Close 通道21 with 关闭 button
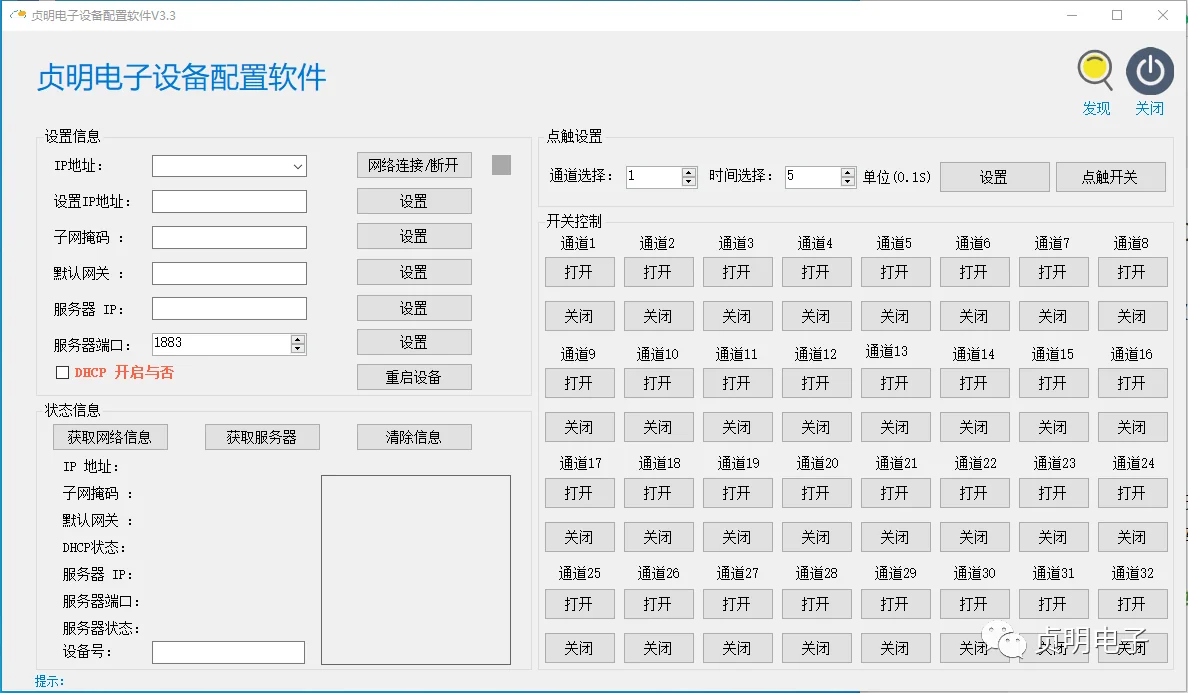 pos(896,537)
